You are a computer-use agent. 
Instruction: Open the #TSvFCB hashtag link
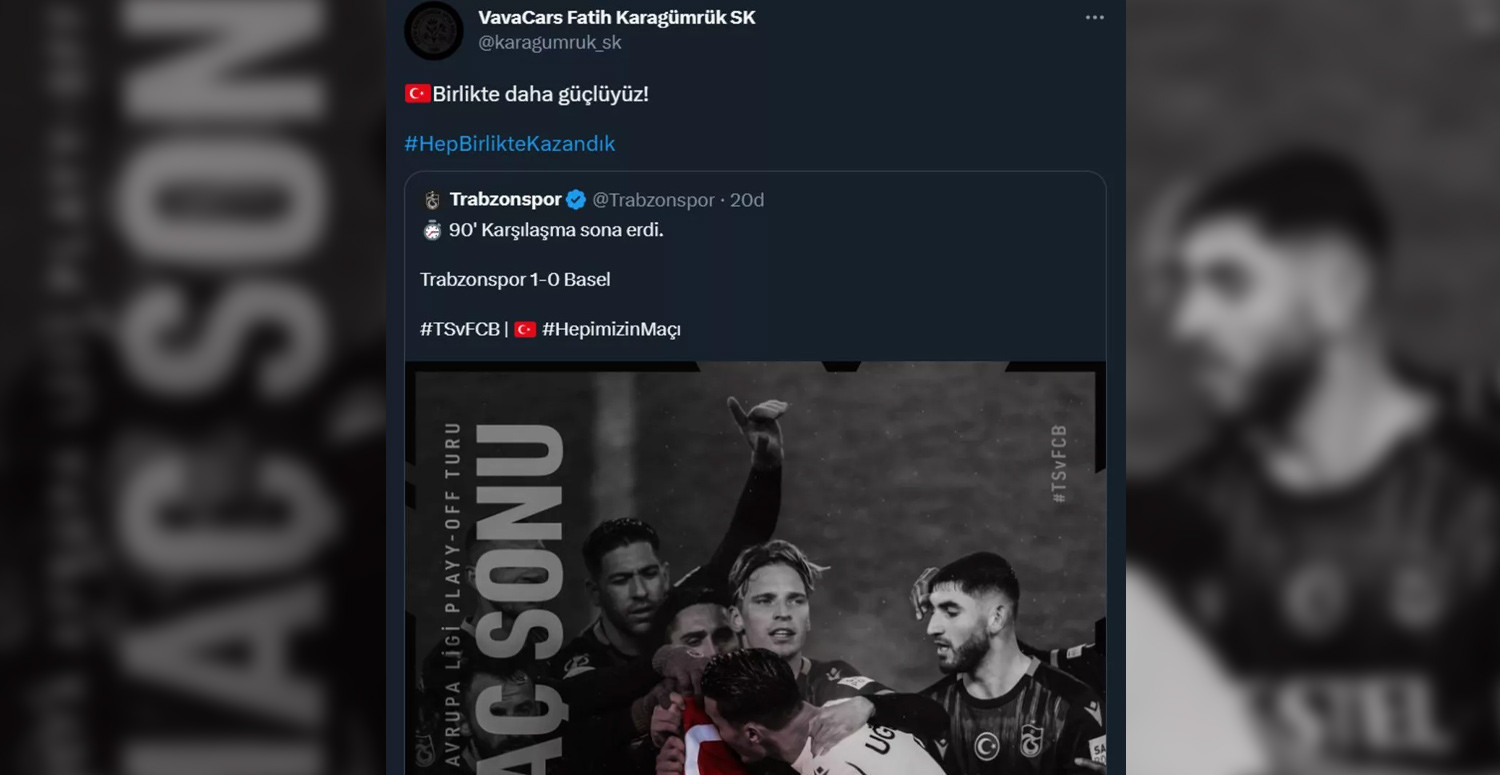point(459,328)
